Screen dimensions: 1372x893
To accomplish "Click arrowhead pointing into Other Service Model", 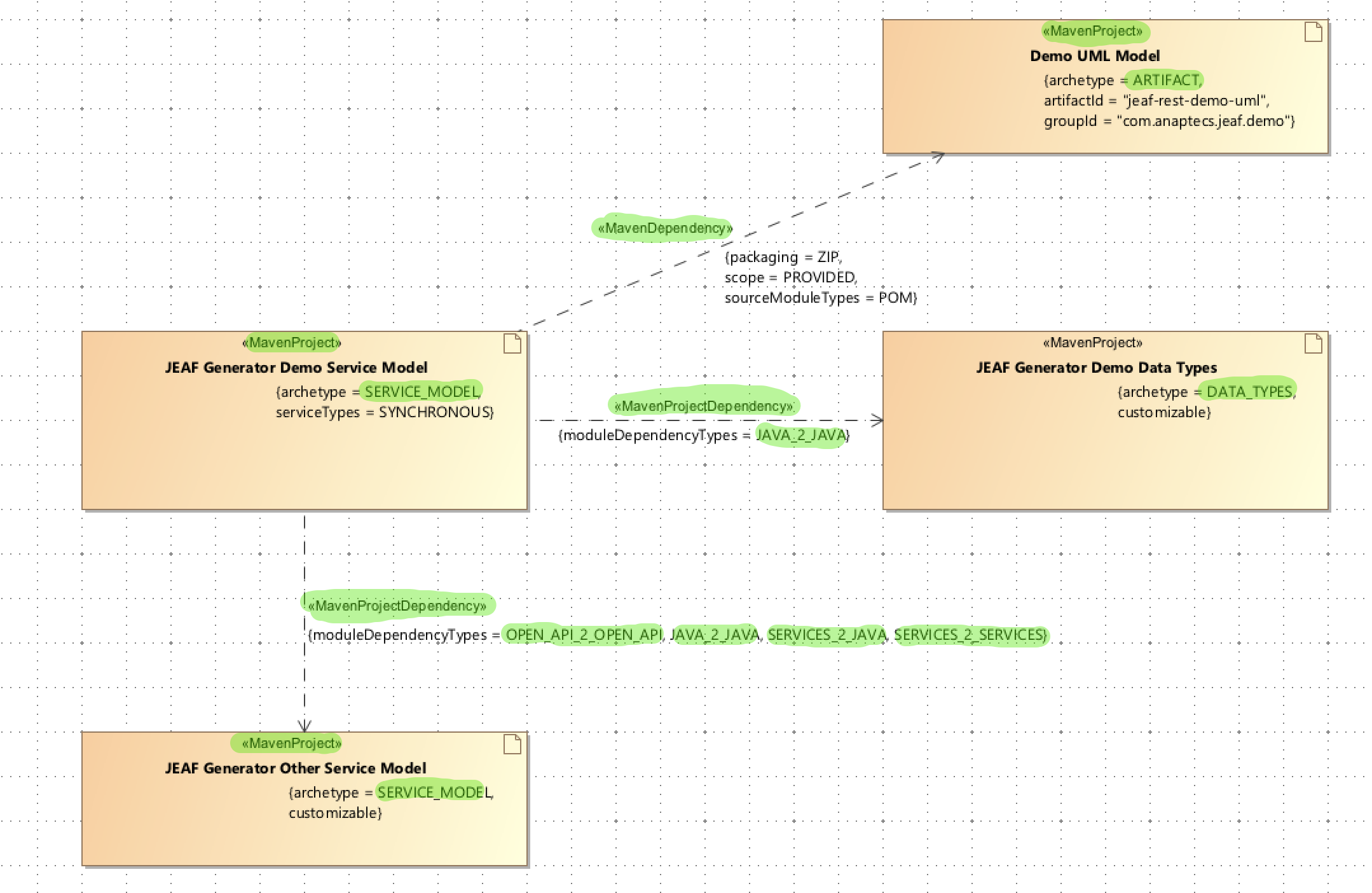I will (305, 725).
